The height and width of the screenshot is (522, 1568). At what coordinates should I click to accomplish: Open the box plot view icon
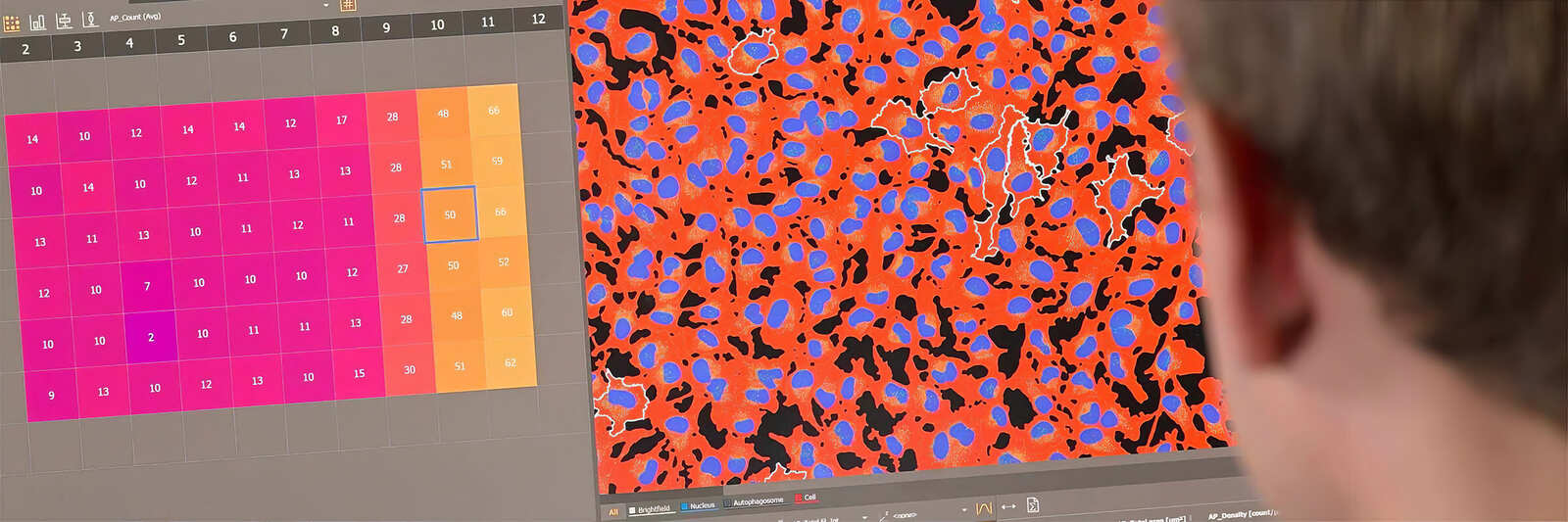click(64, 21)
